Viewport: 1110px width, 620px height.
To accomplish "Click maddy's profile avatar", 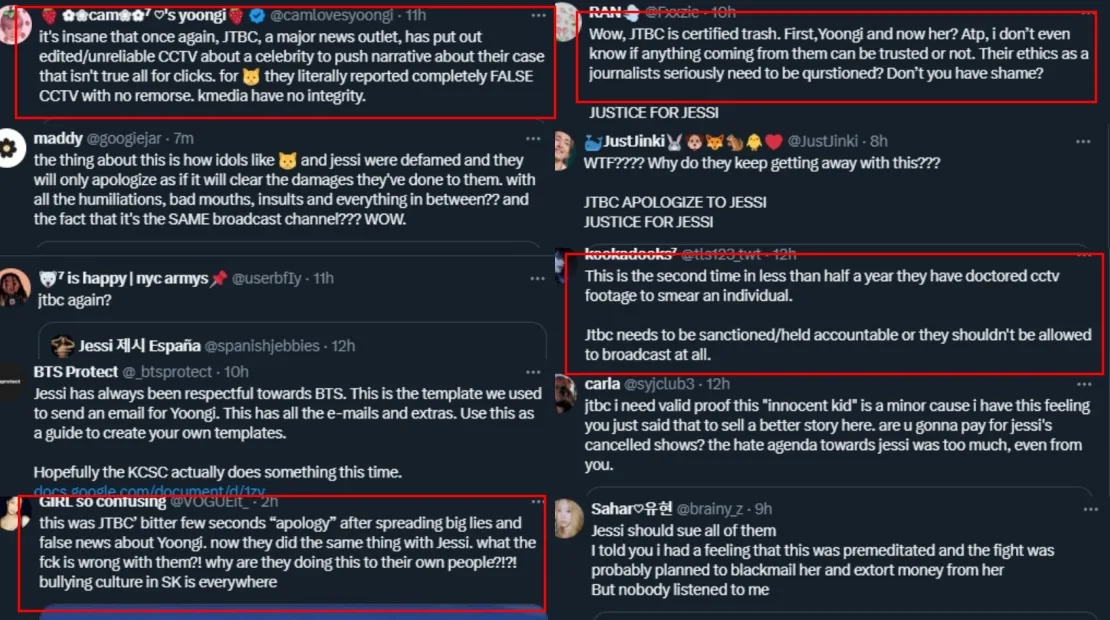I will tap(12, 148).
